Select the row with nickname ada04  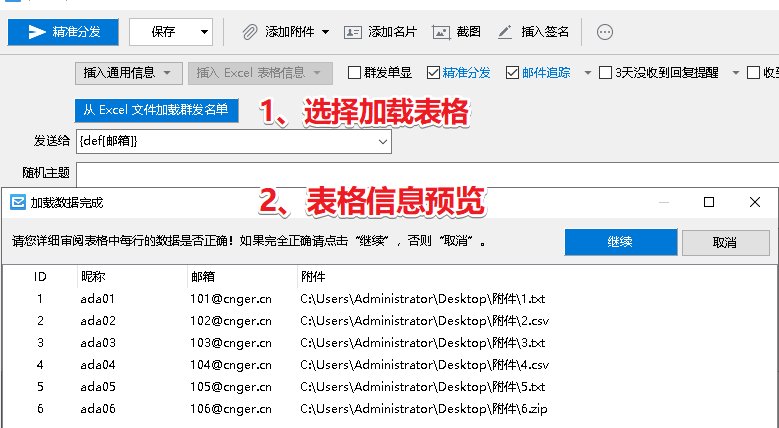[390, 364]
